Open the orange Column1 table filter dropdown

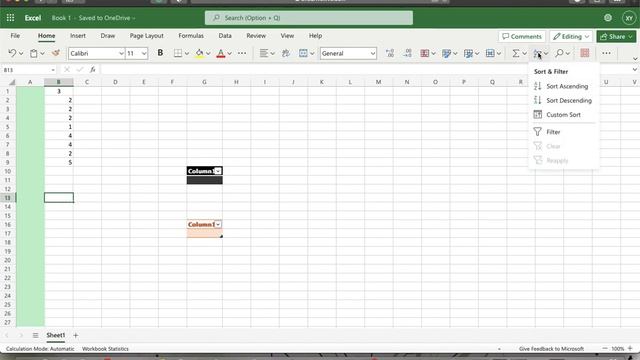218,224
